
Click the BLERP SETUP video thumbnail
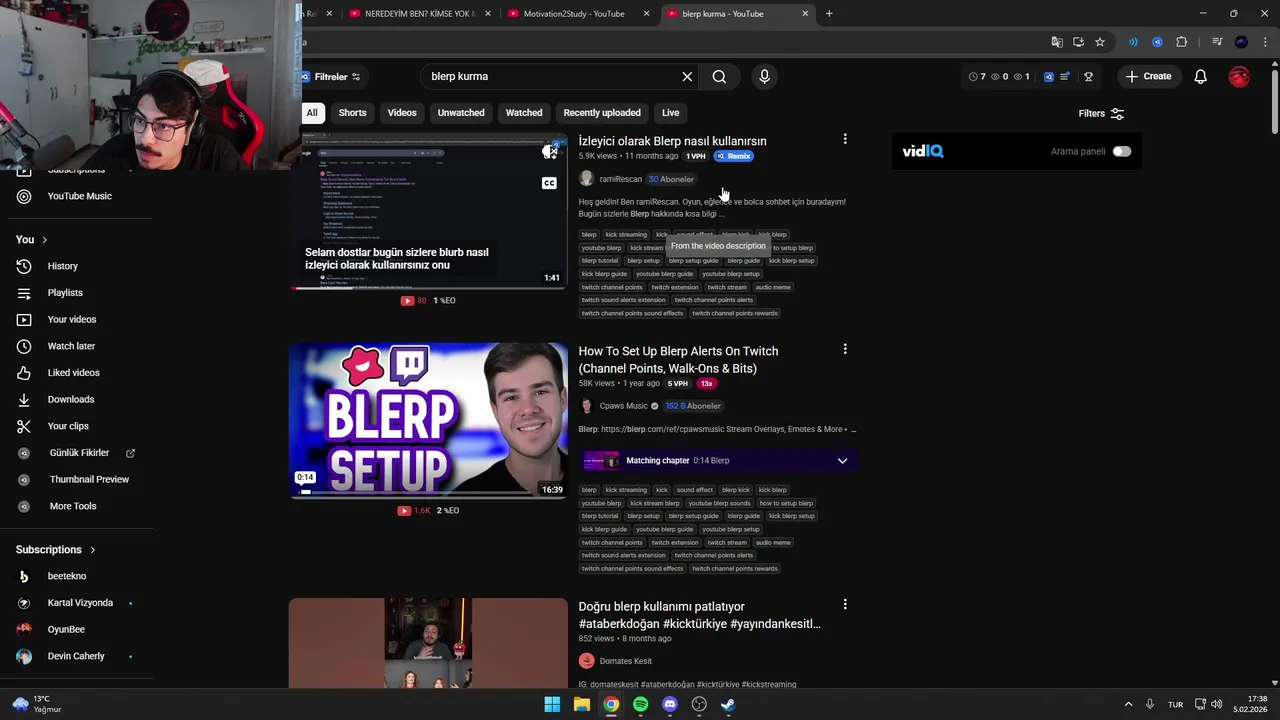point(428,421)
